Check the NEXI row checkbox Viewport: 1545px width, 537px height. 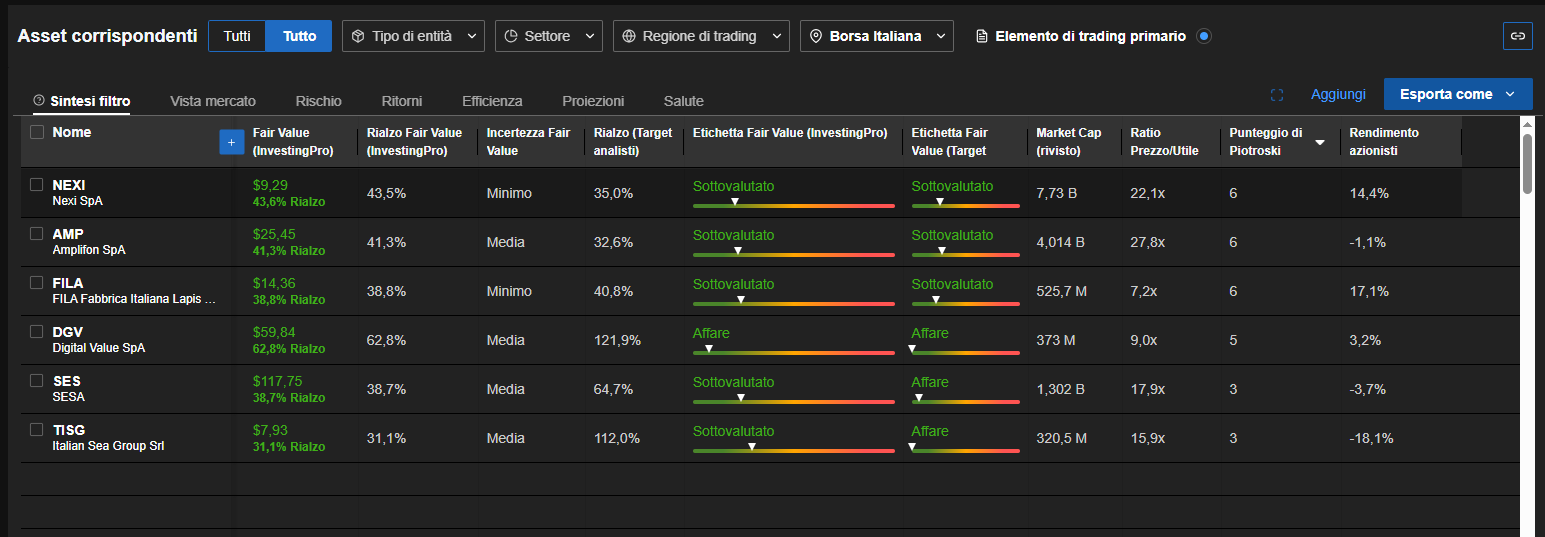[x=37, y=184]
